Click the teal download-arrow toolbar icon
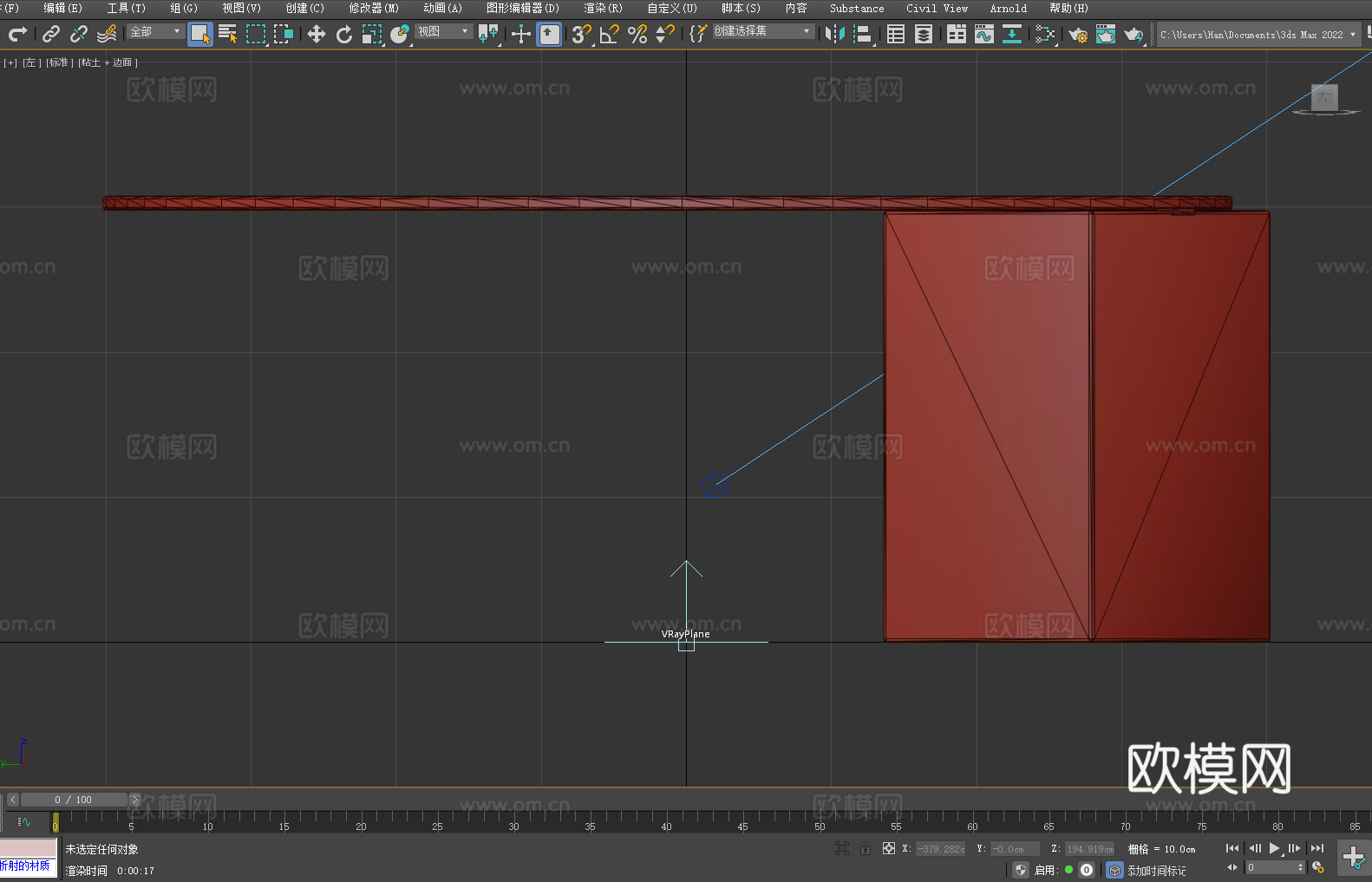 point(1012,34)
